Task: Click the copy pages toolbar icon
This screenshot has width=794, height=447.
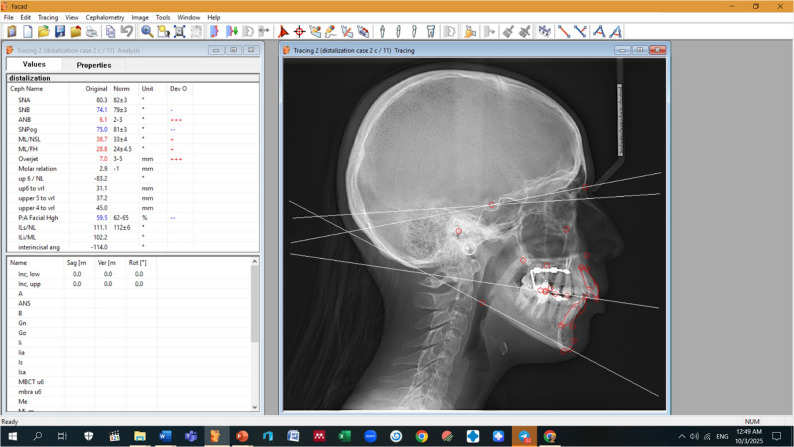Action: click(110, 31)
